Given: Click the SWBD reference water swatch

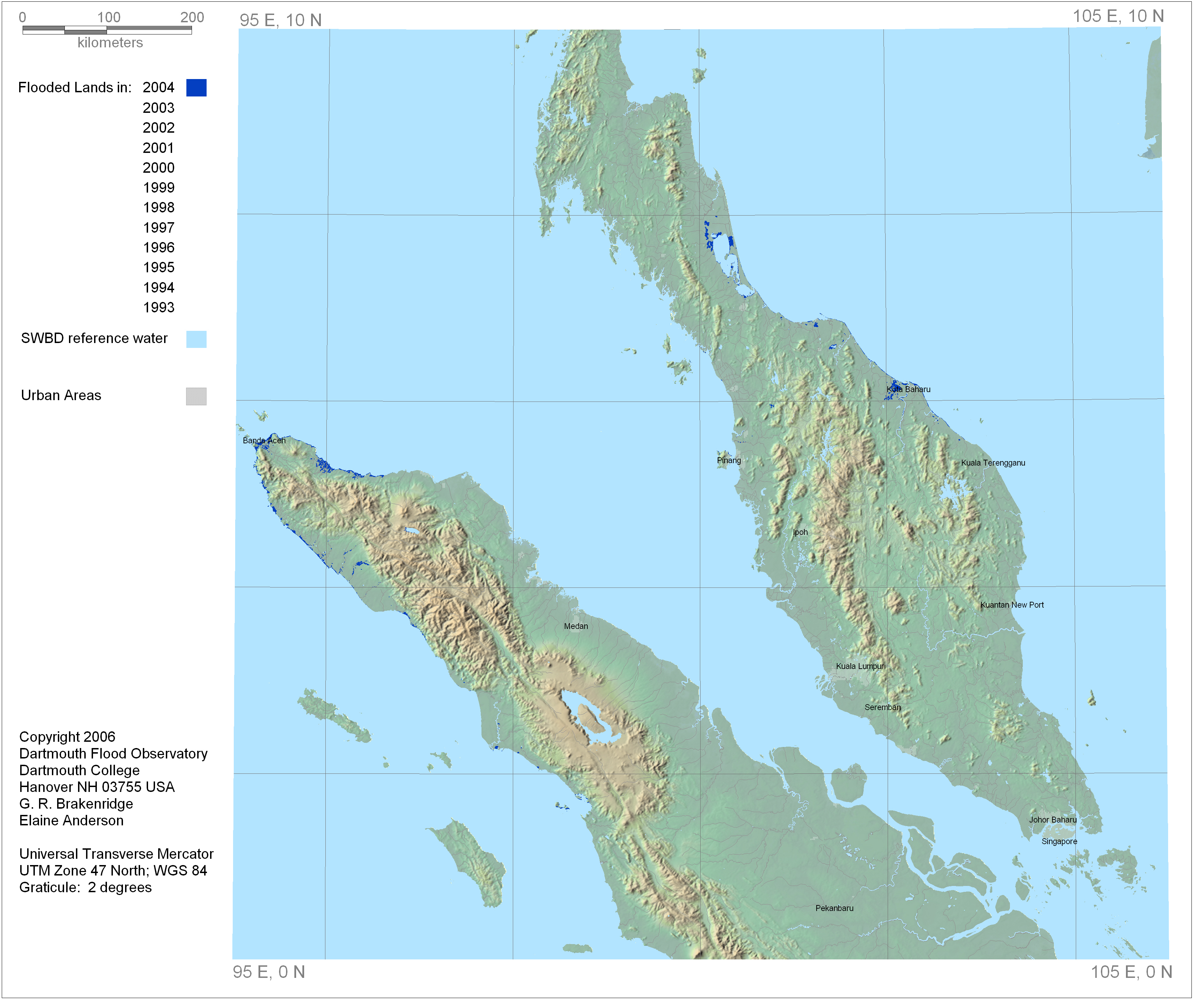Looking at the screenshot, I should click(196, 339).
